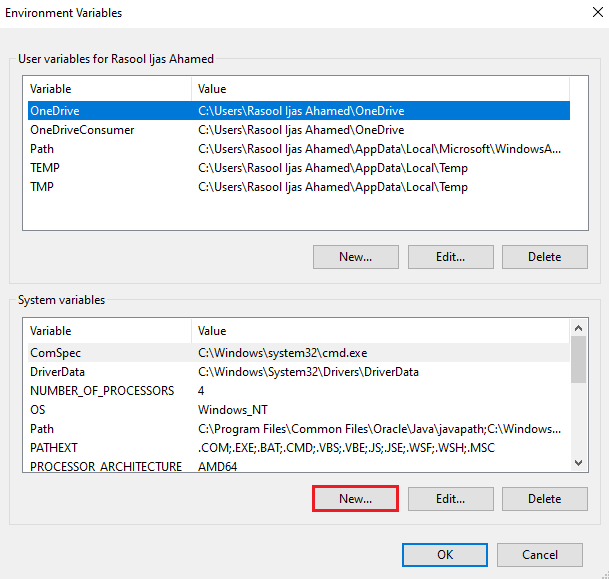Click the System variables scrollbar thumb

(578, 359)
